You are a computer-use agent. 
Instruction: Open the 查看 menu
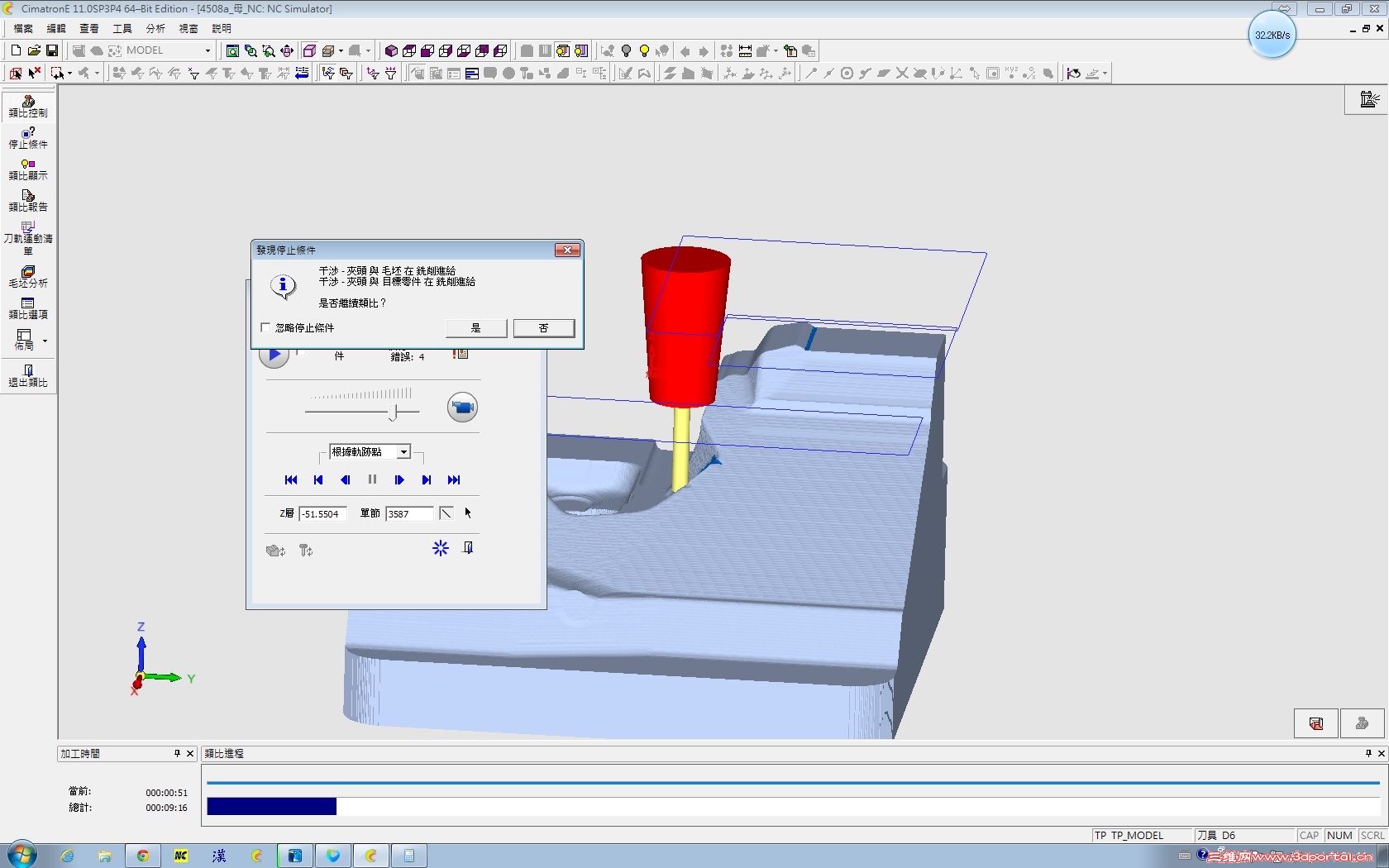coord(89,28)
